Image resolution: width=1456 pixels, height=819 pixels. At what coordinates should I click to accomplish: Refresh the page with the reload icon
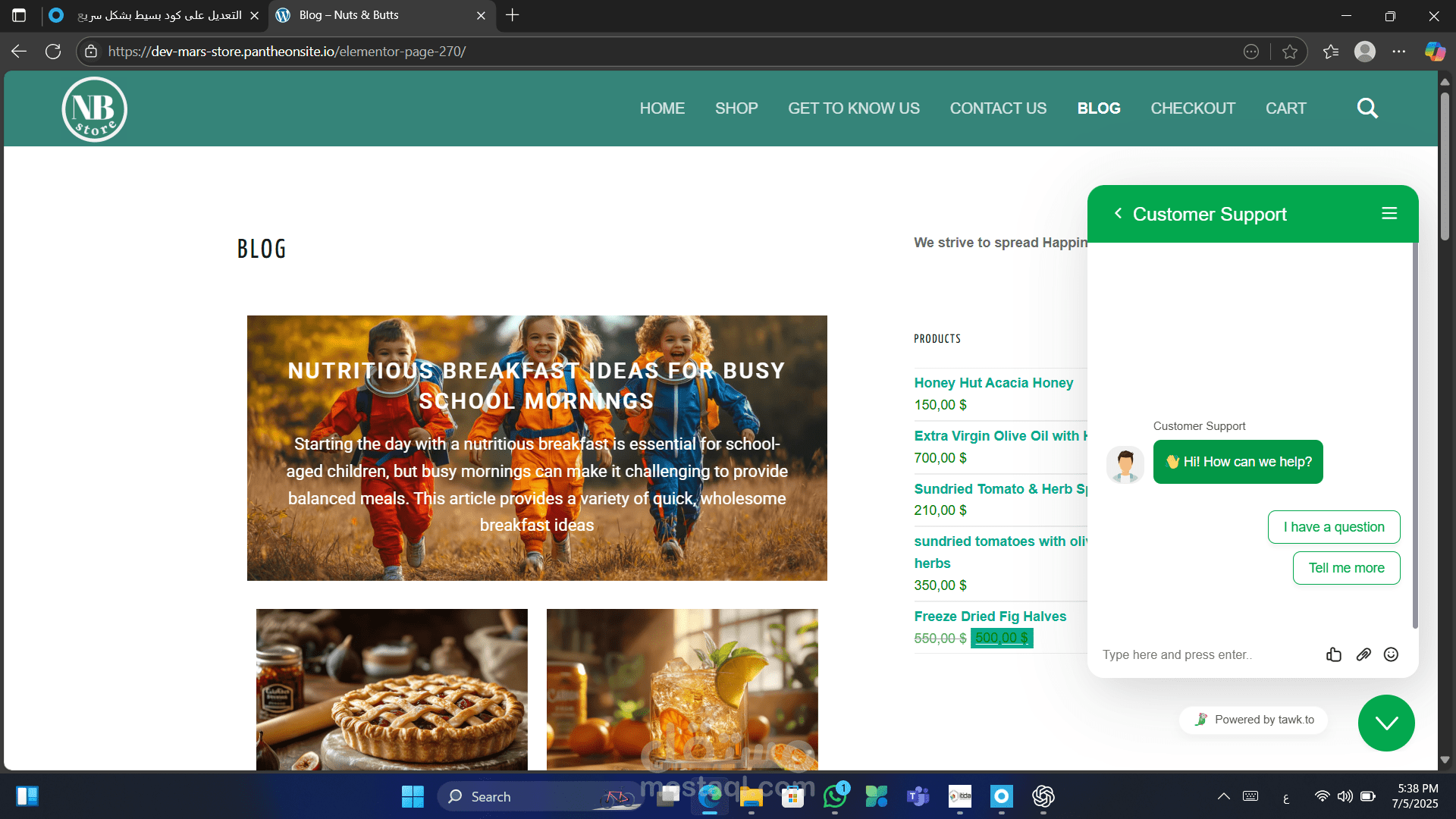tap(53, 52)
